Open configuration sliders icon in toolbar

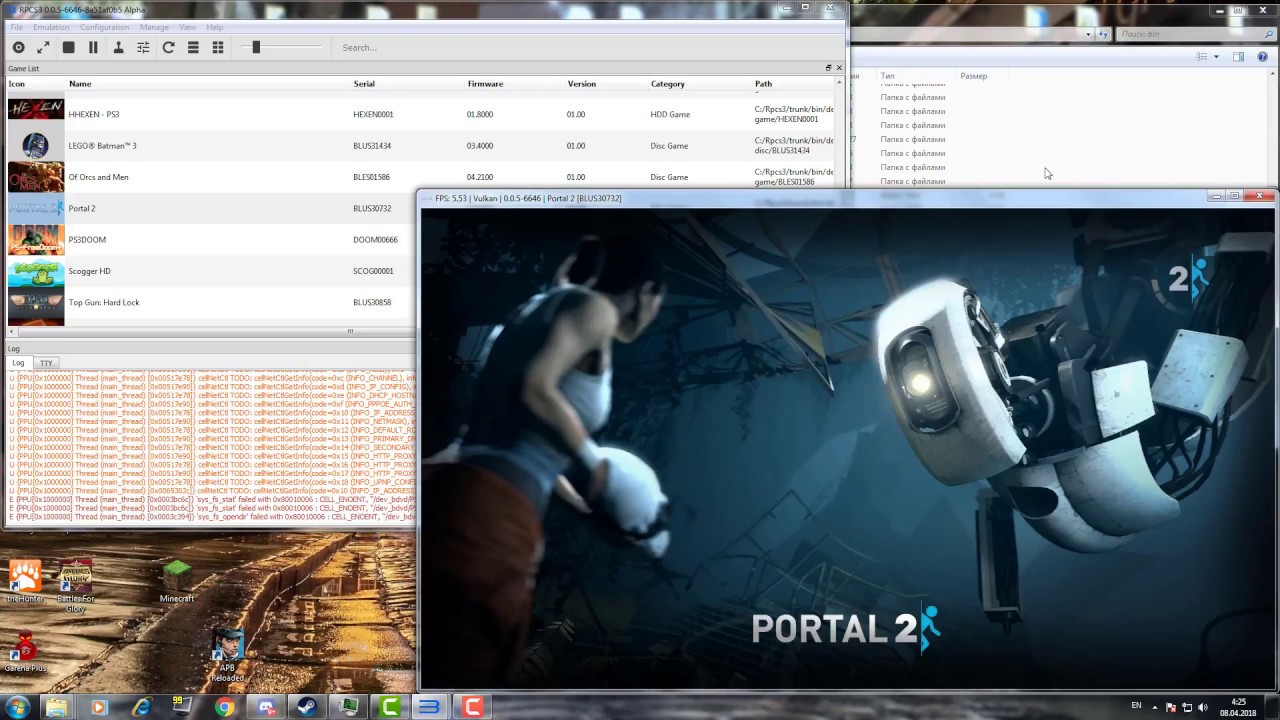point(143,47)
